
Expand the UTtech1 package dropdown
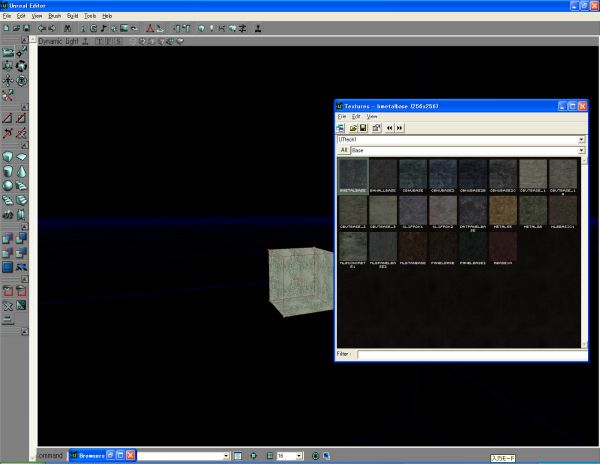click(581, 140)
